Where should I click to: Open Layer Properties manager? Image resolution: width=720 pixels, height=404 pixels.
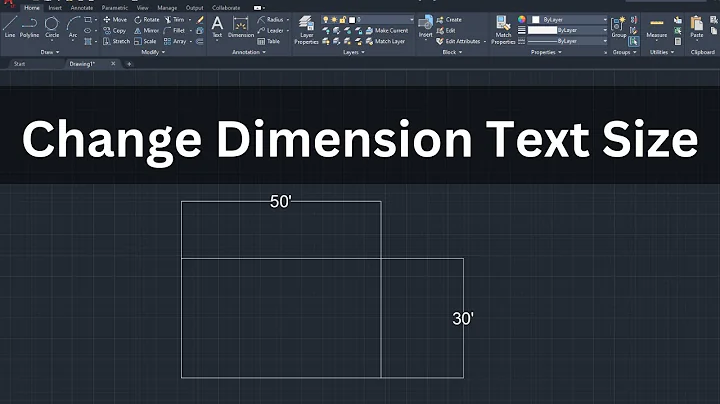306,29
